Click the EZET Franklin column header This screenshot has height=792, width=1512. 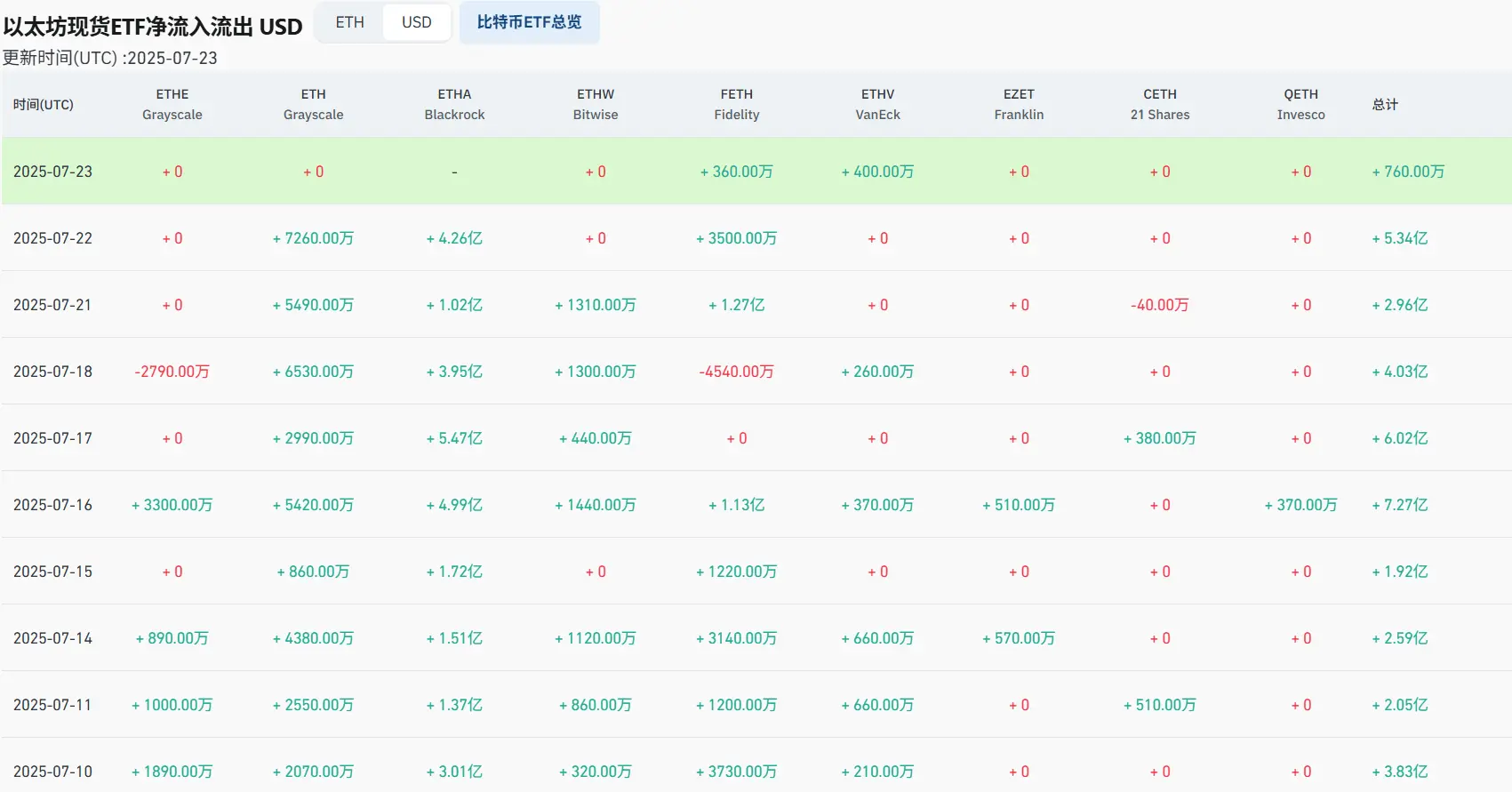click(1019, 104)
